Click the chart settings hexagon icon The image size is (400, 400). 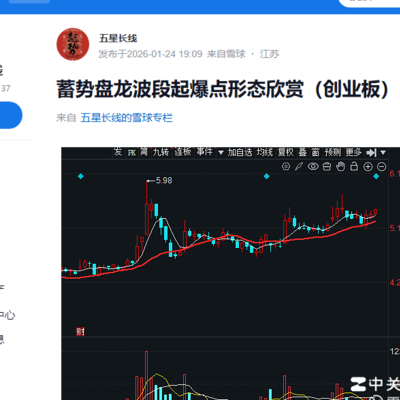pos(286,166)
